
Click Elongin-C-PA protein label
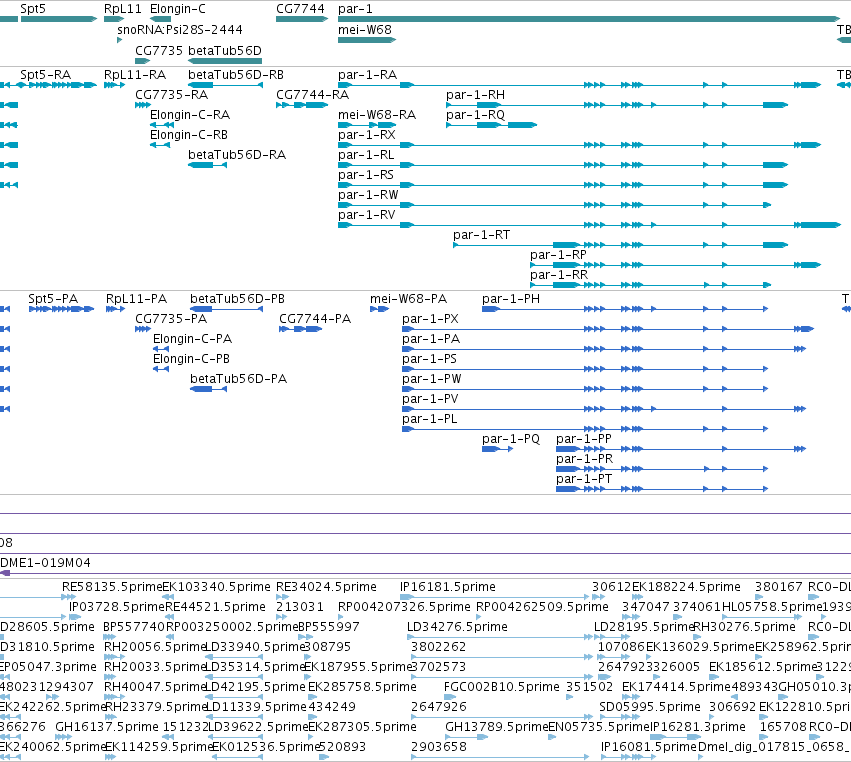pyautogui.click(x=192, y=339)
